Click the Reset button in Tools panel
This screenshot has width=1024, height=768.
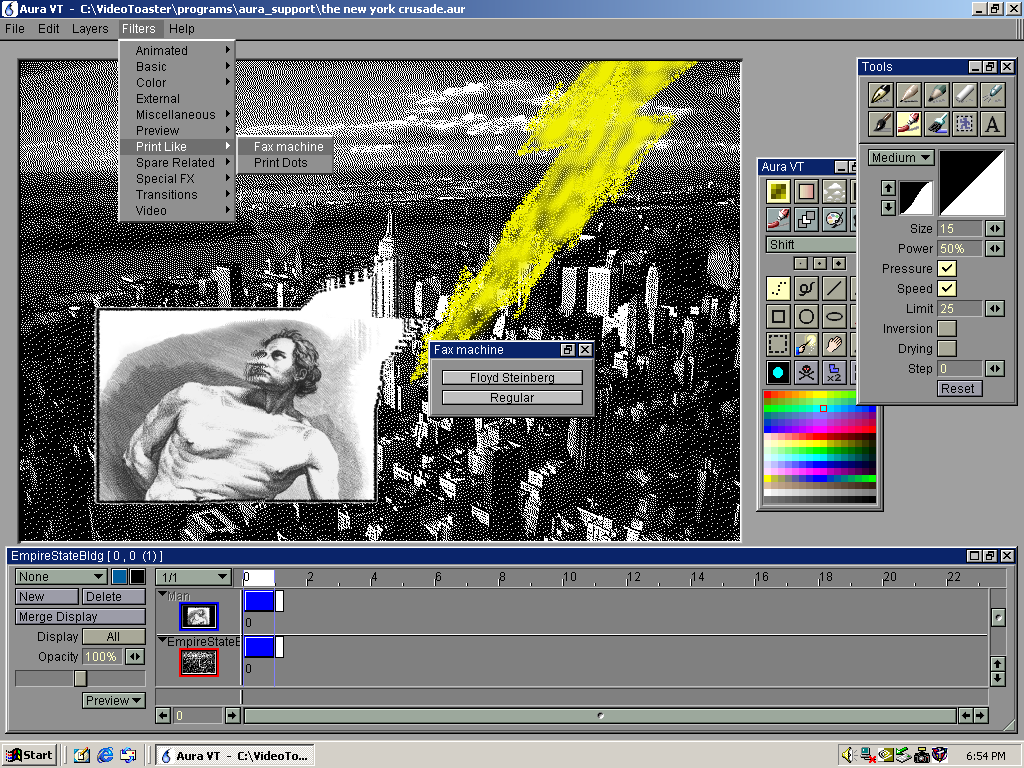[x=958, y=389]
